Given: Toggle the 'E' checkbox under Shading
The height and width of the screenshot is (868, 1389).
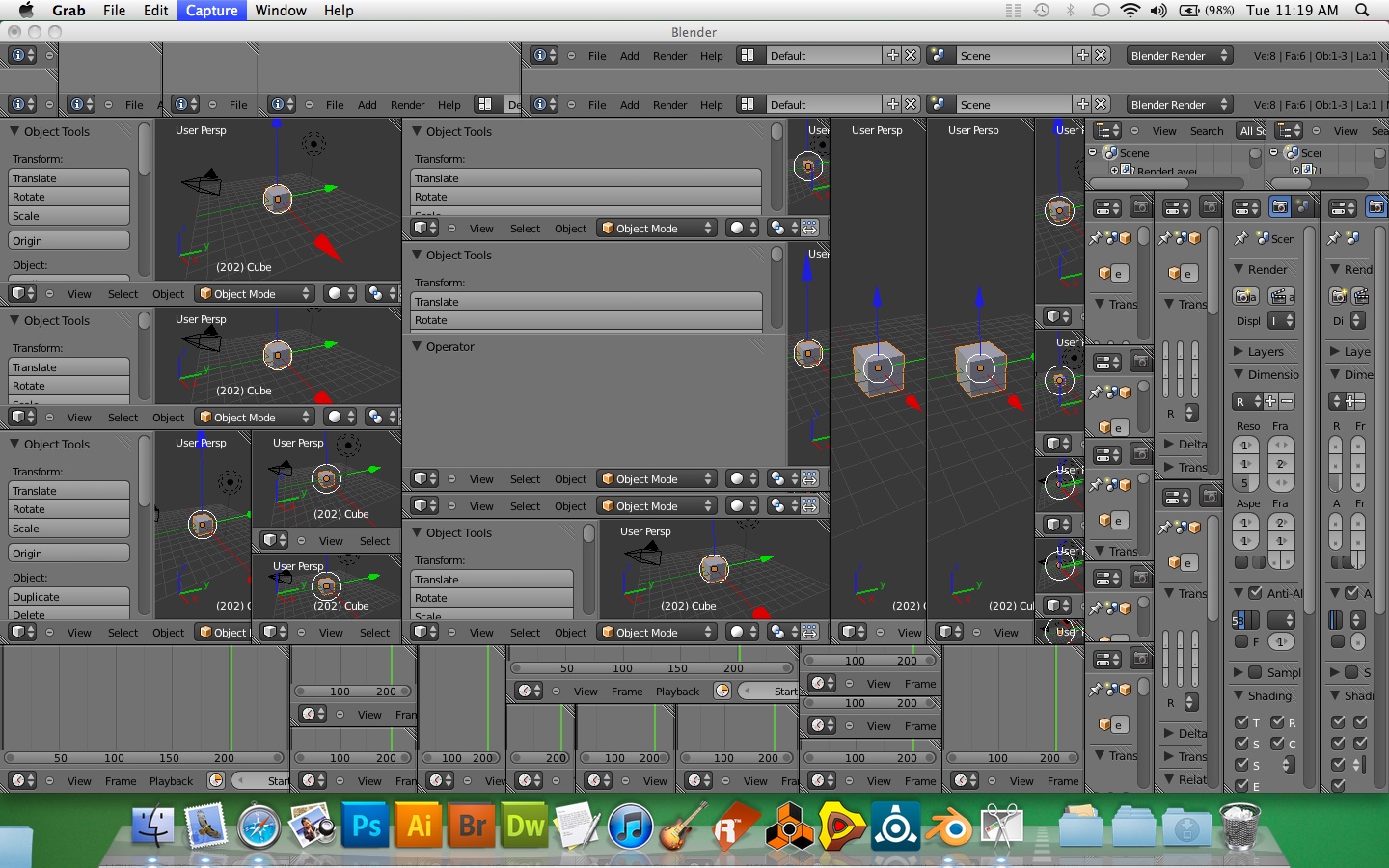Looking at the screenshot, I should (1242, 786).
